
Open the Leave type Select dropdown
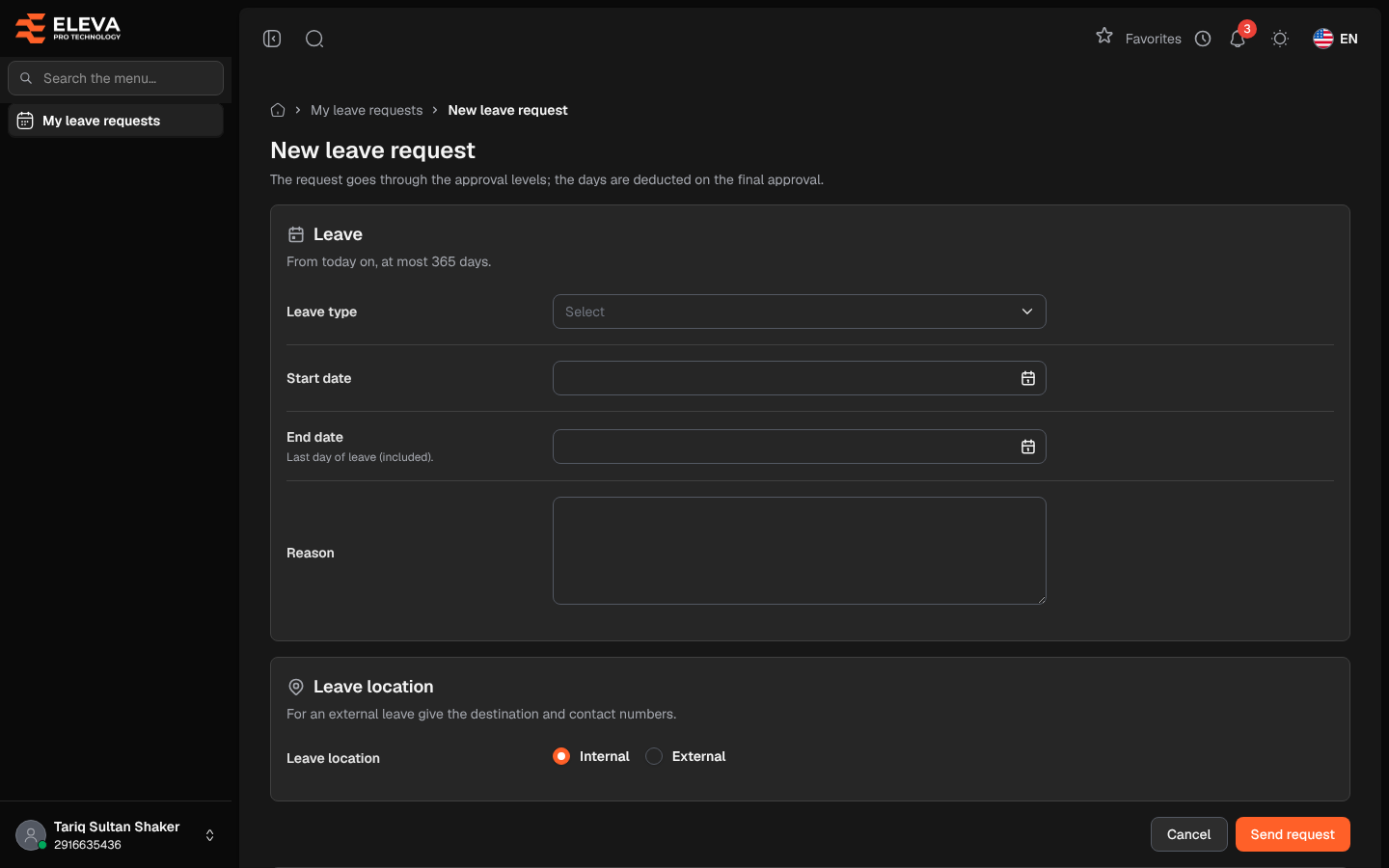tap(800, 312)
